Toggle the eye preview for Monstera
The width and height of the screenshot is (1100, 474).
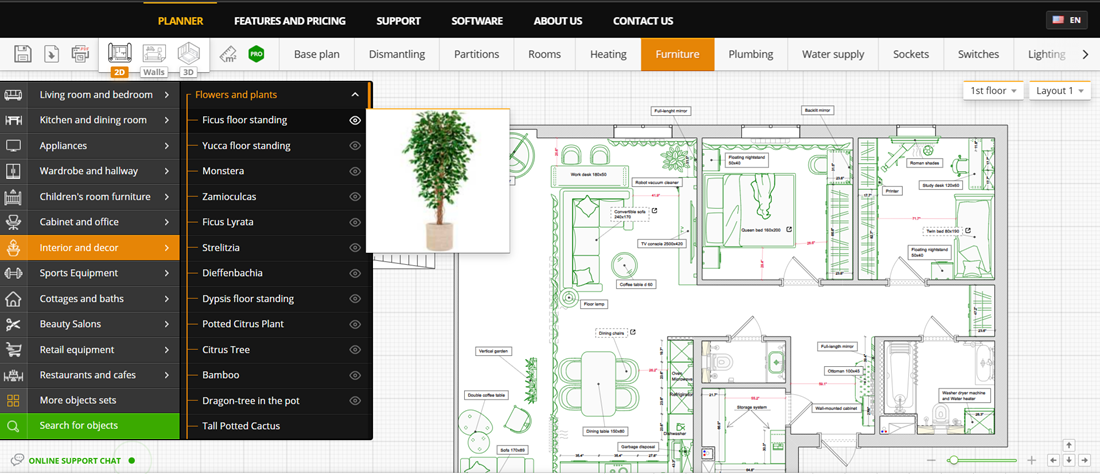tap(355, 171)
